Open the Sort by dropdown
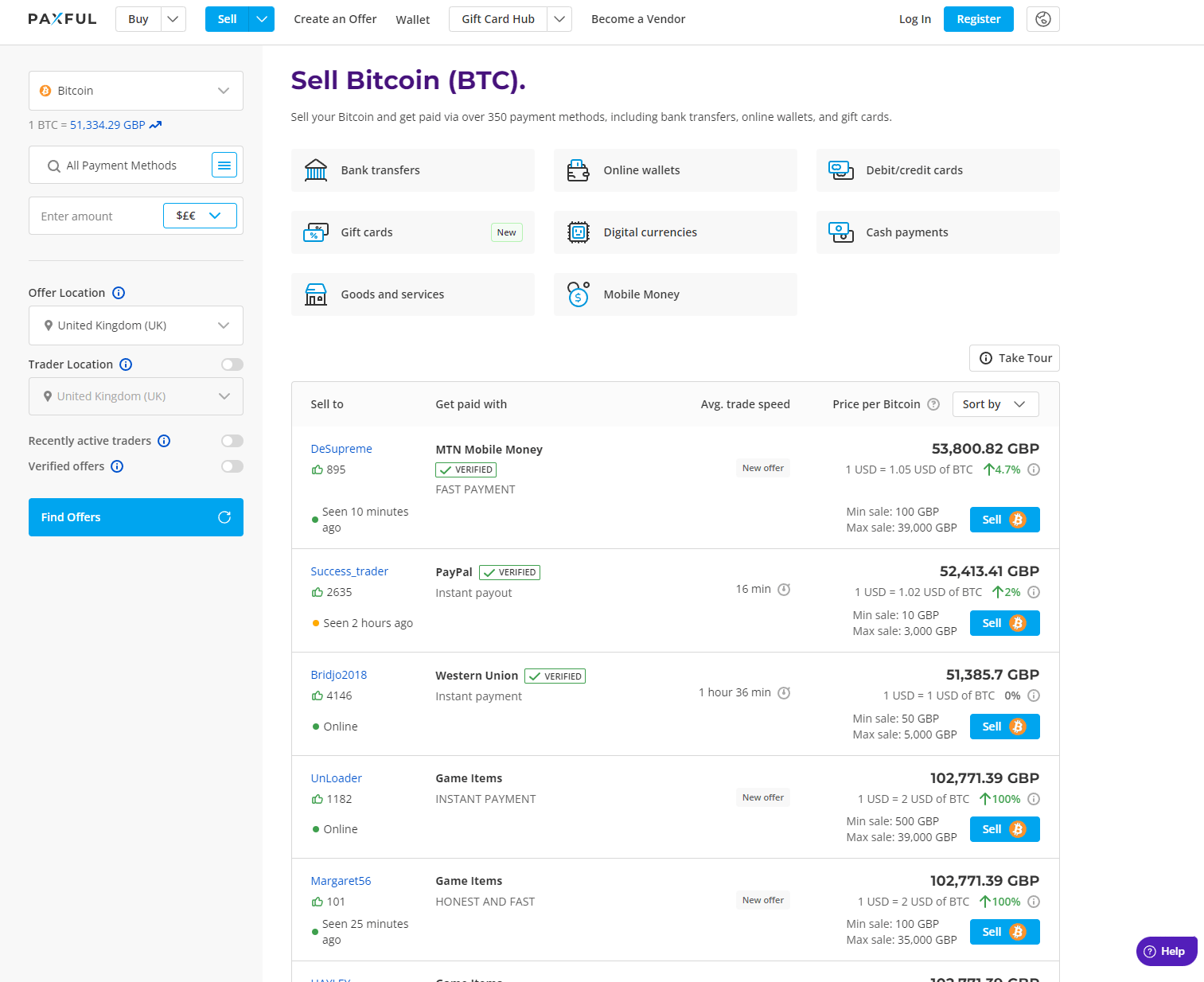This screenshot has height=982, width=1204. (996, 404)
